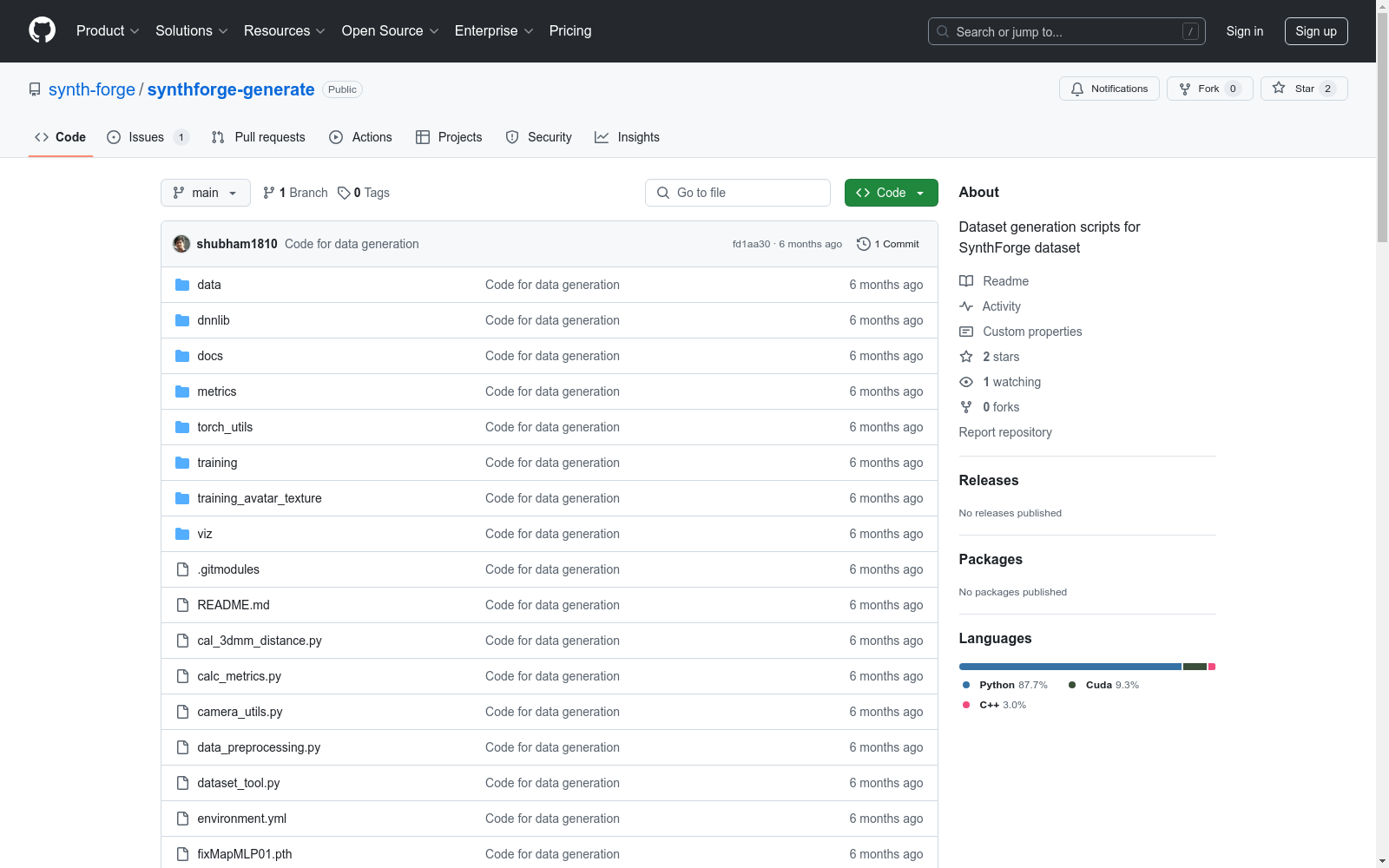Open dataset_tool.py file

pos(239,783)
